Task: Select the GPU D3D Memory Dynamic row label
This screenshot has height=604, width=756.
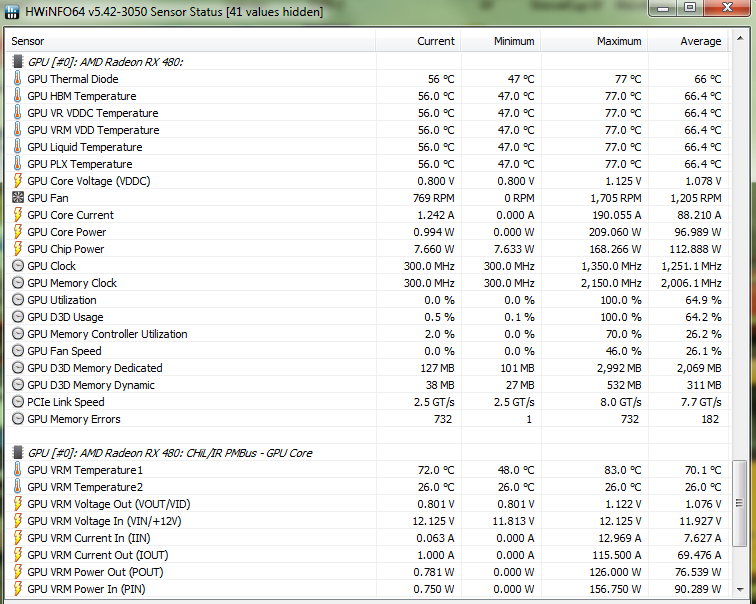Action: (91, 385)
